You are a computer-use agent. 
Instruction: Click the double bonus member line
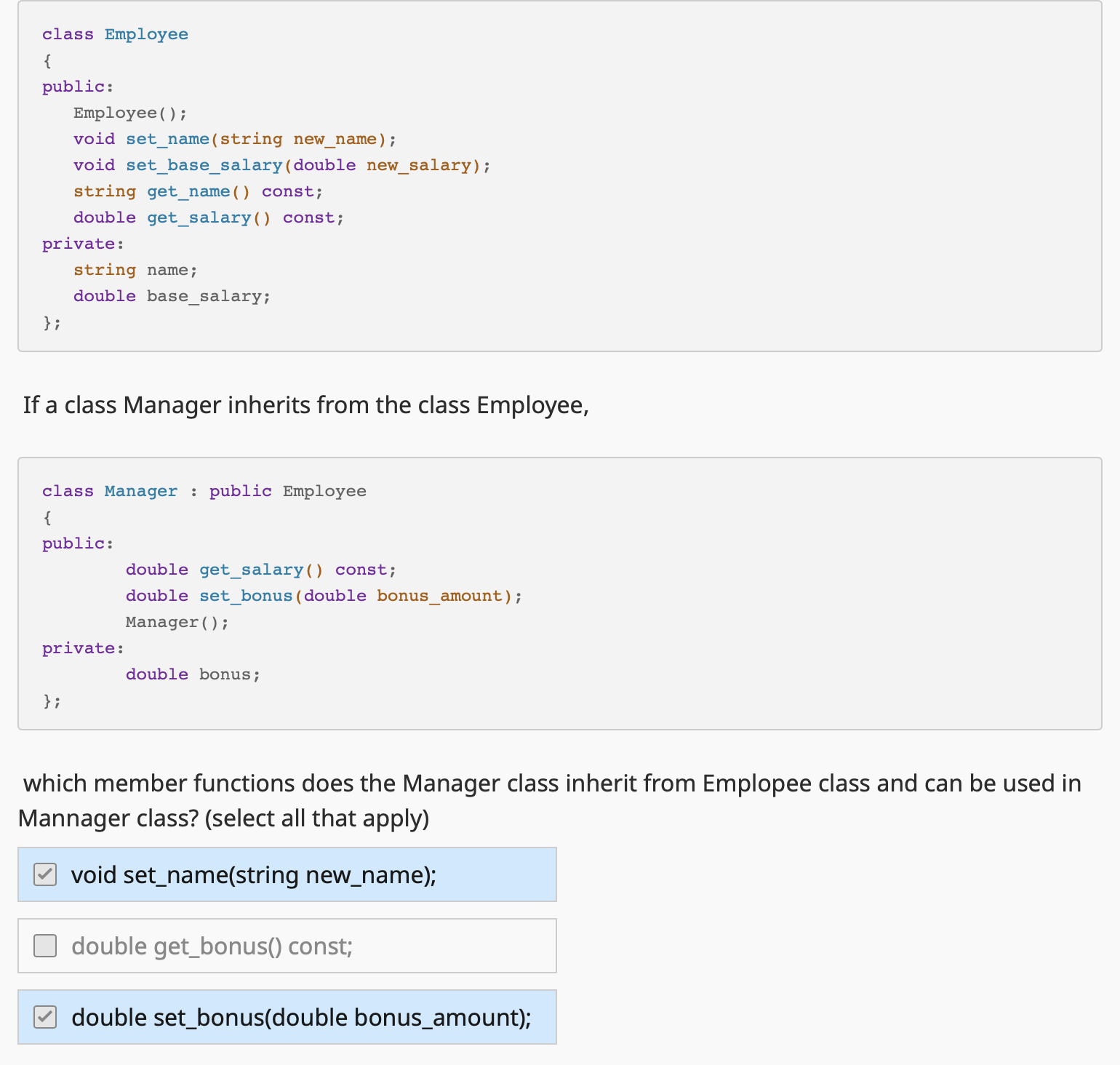point(193,674)
